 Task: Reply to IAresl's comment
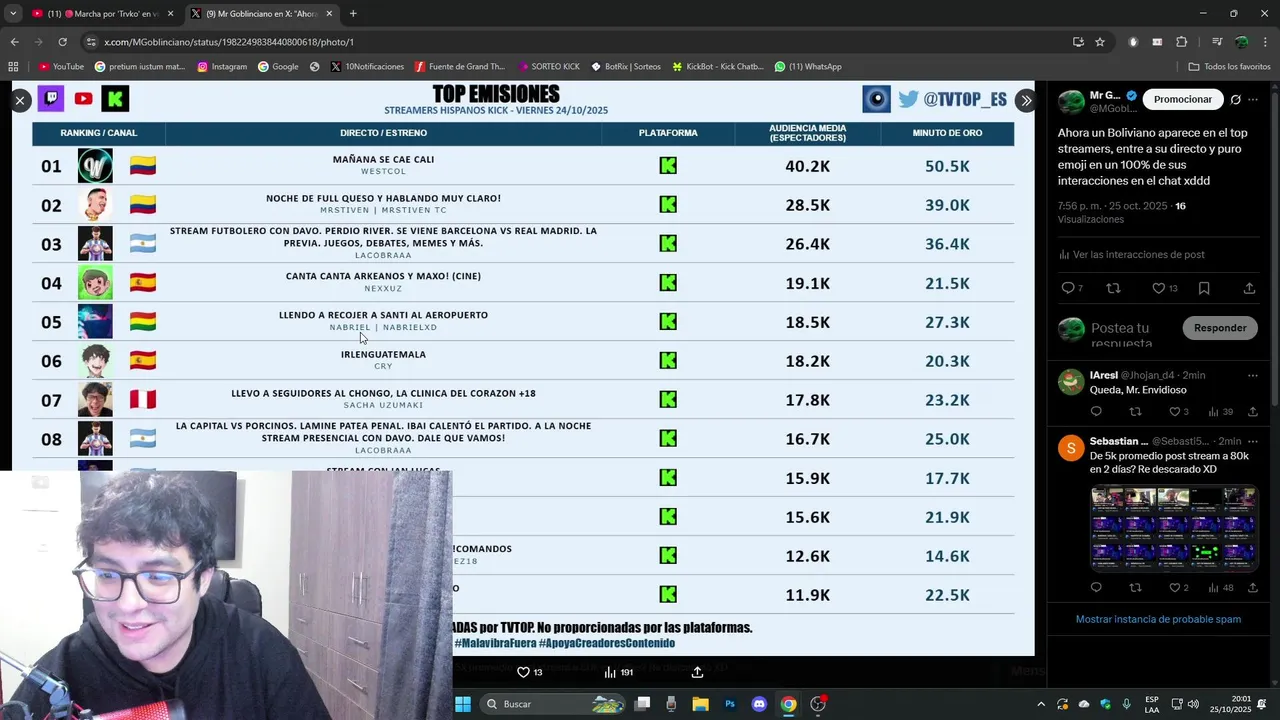(x=1096, y=412)
